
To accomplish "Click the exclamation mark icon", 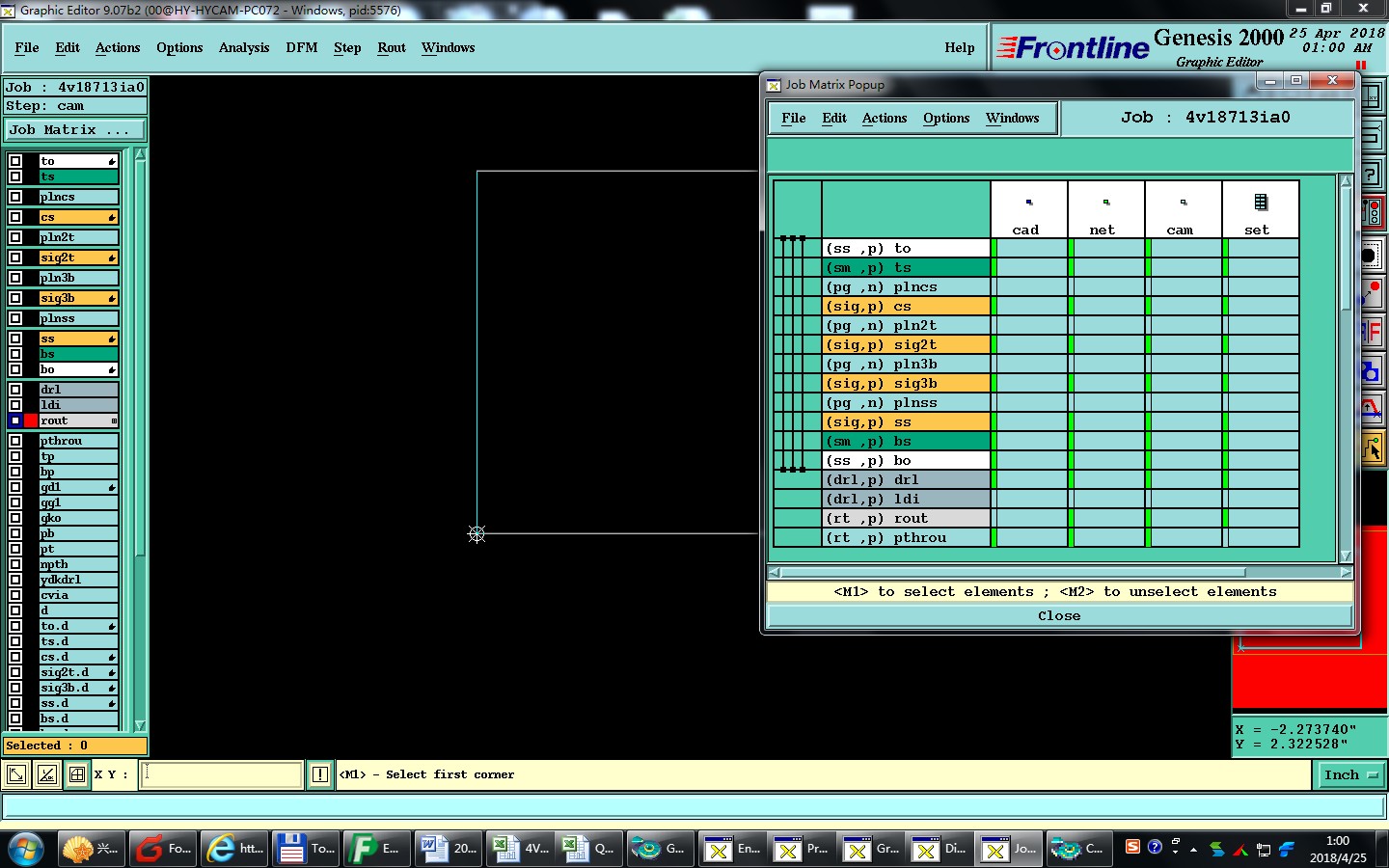I will [320, 774].
